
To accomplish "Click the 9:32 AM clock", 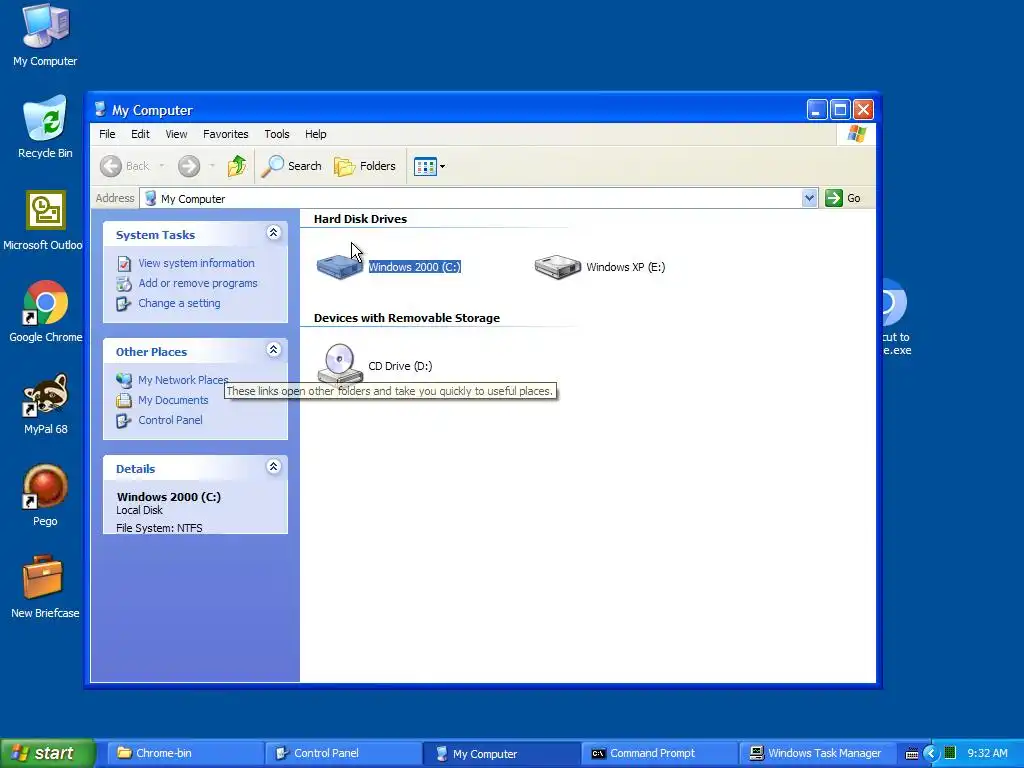I will (987, 753).
